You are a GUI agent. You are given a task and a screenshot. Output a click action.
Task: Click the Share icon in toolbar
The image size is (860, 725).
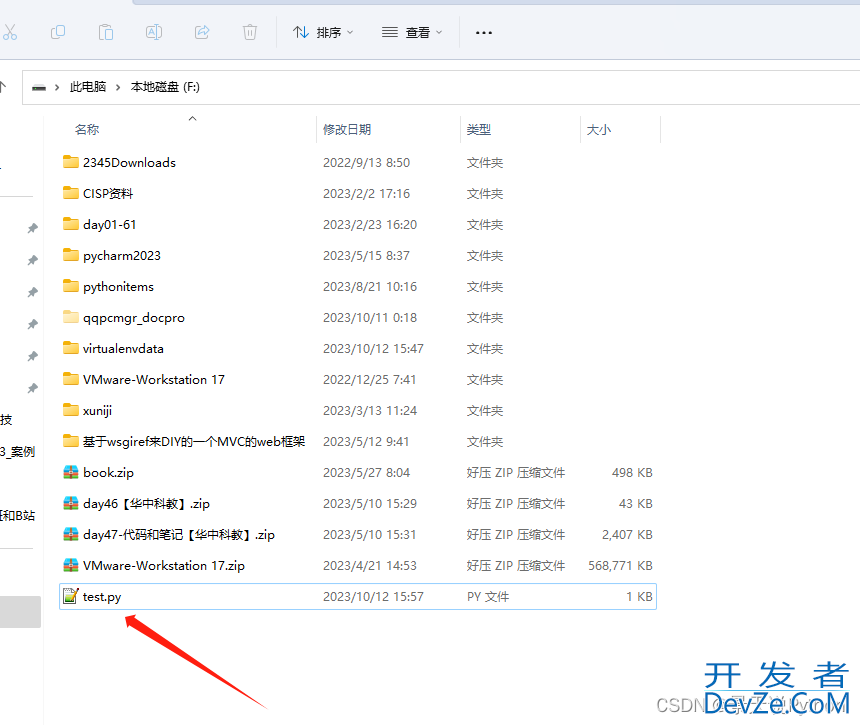(202, 32)
